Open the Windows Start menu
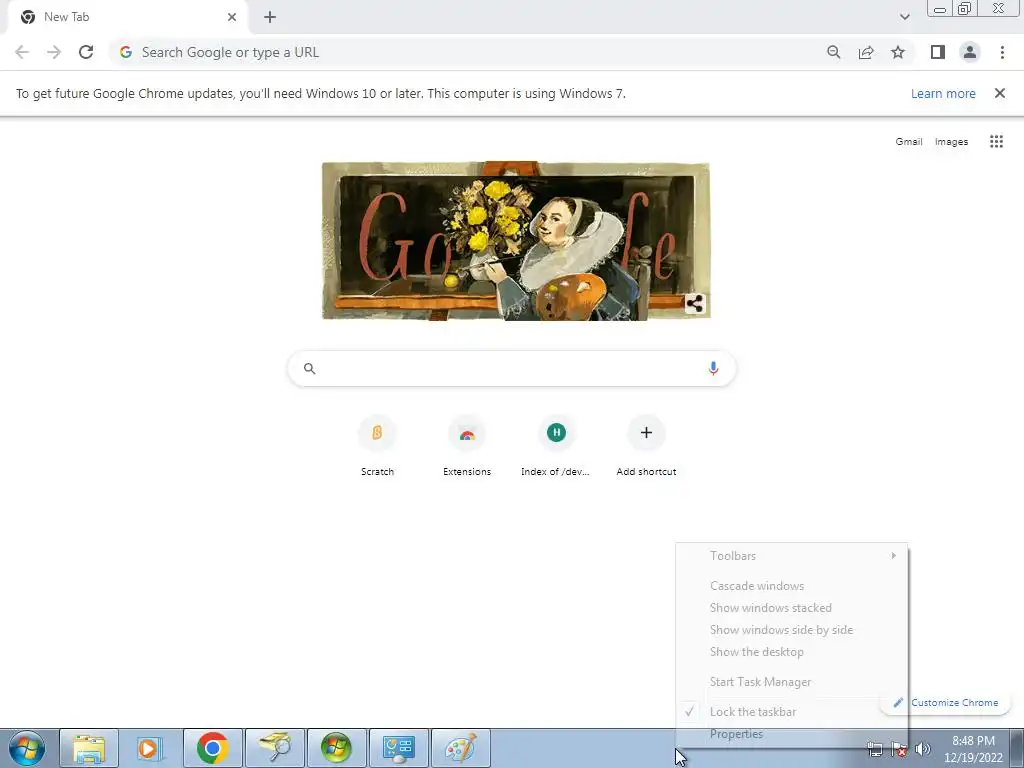1024x768 pixels. click(27, 748)
